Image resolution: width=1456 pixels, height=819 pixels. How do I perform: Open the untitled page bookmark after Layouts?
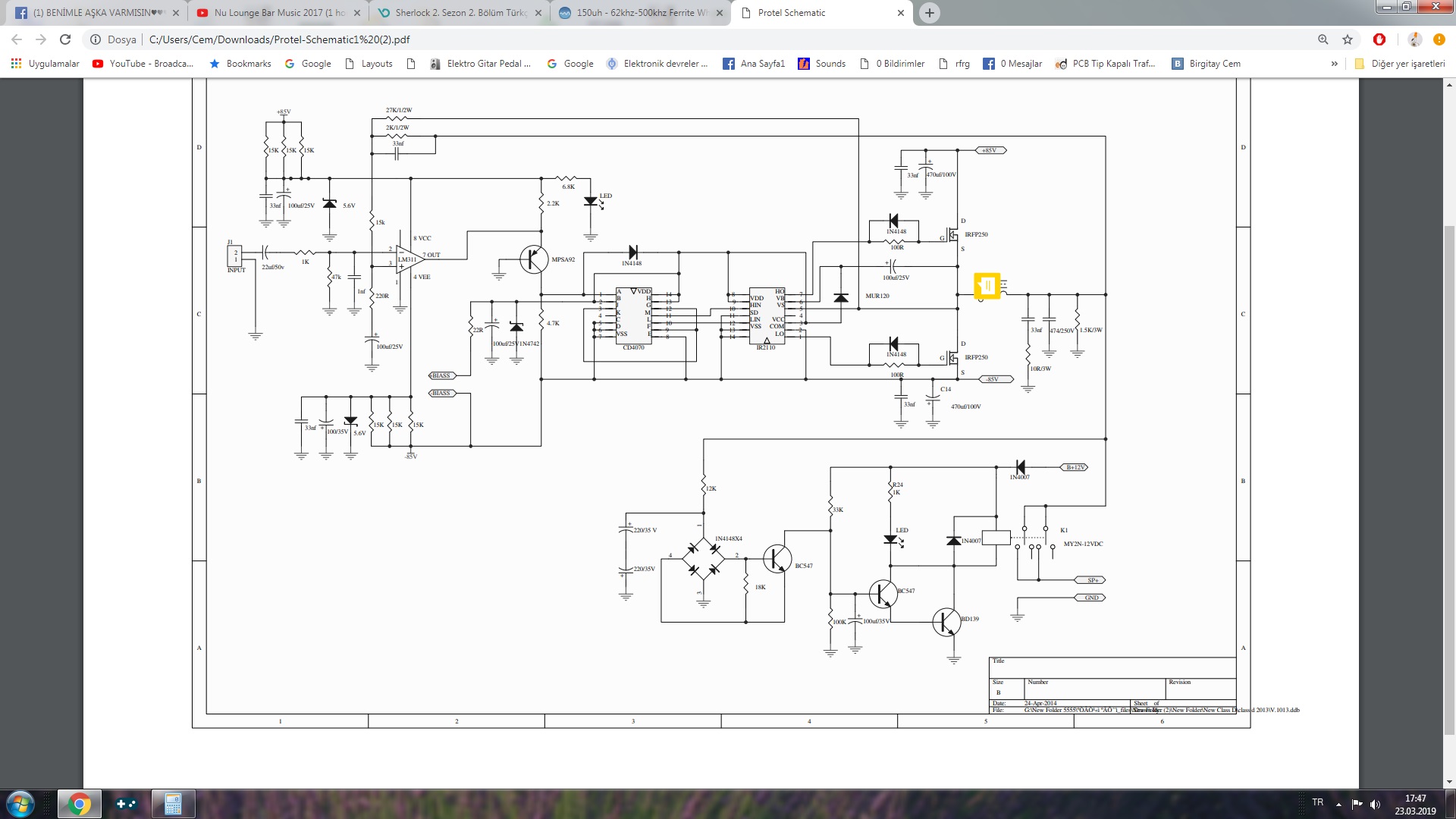411,64
